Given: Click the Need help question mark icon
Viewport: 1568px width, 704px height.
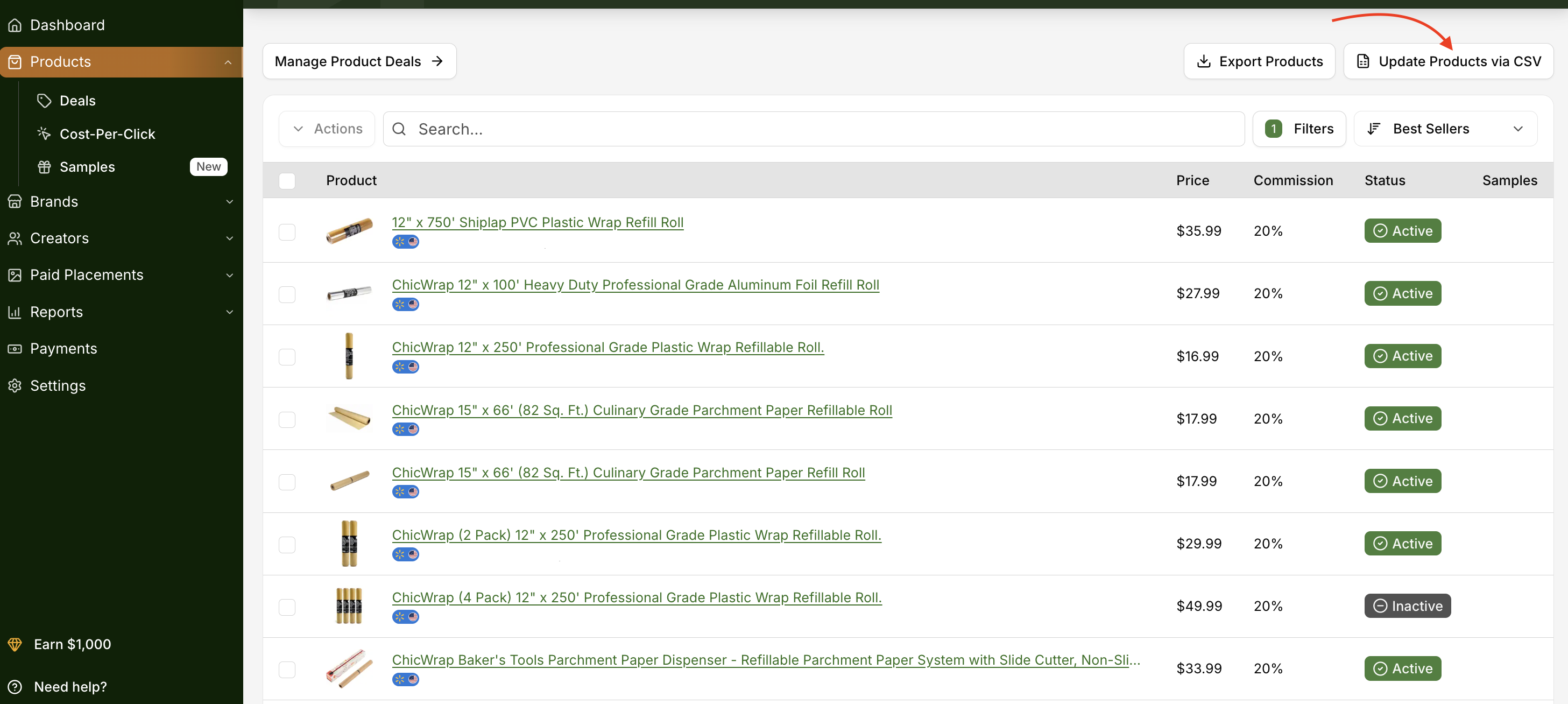Looking at the screenshot, I should [15, 687].
